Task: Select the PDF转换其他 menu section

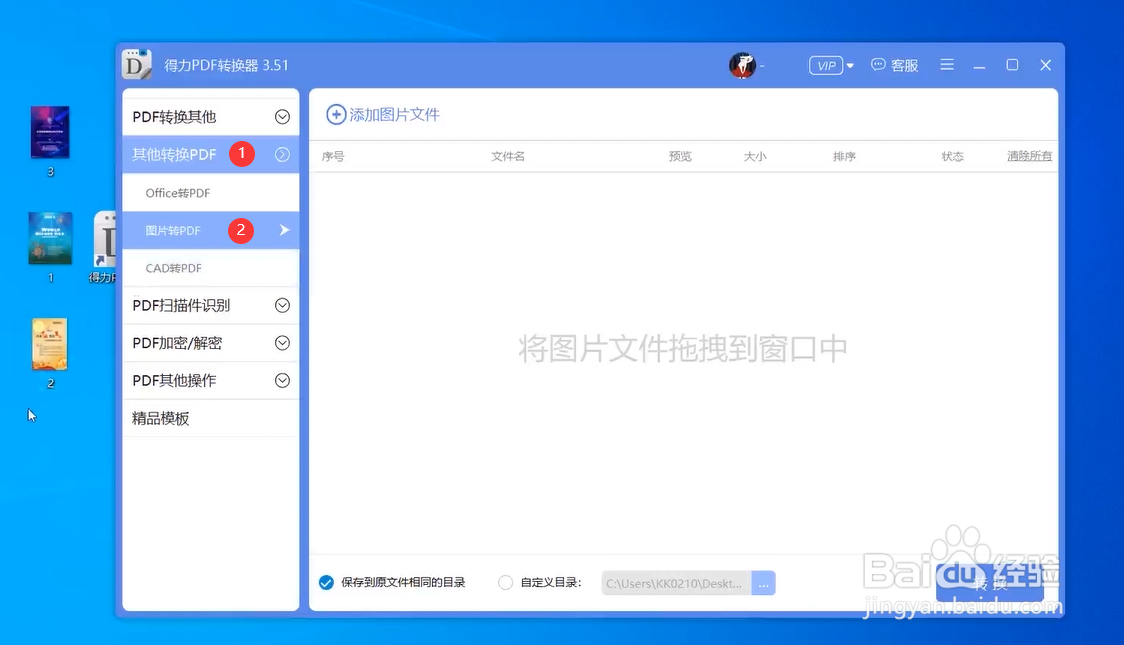Action: point(211,117)
